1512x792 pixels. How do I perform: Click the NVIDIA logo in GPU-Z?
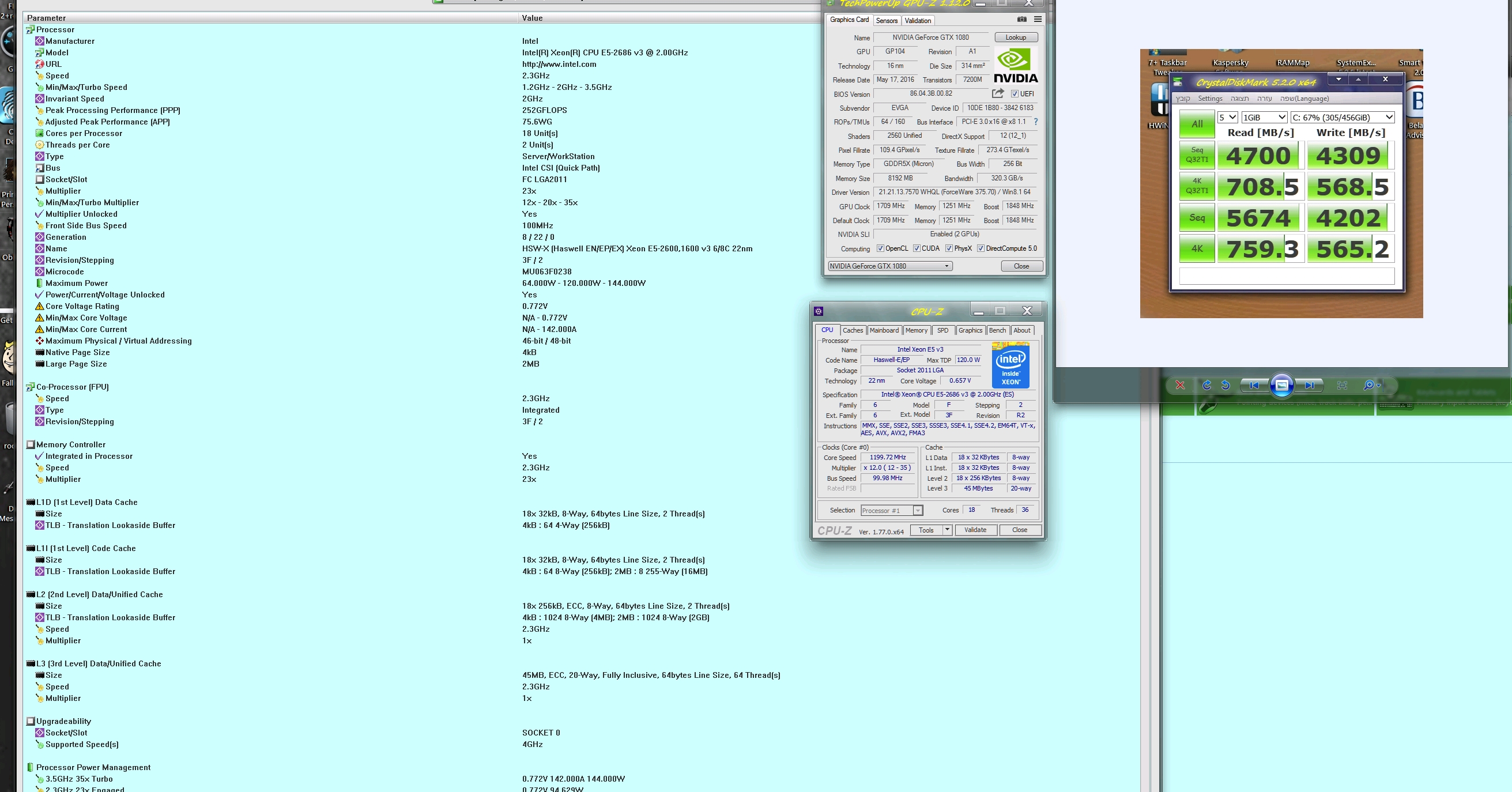point(1016,66)
